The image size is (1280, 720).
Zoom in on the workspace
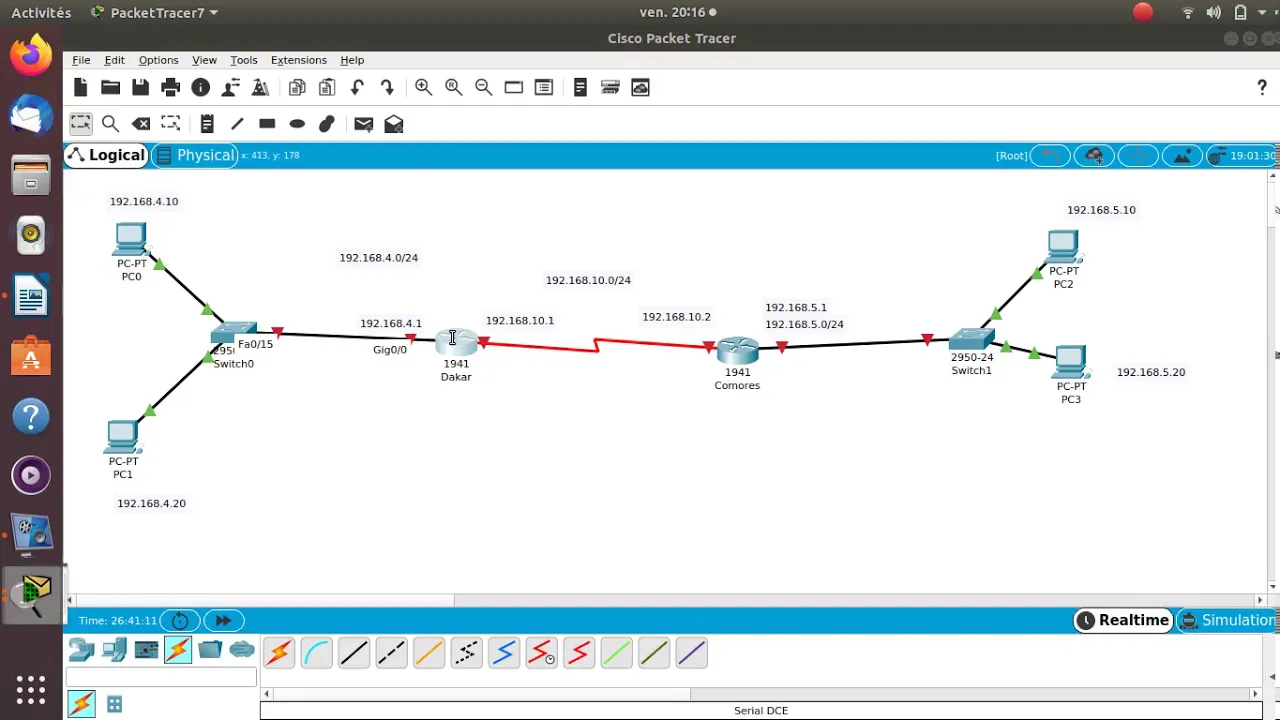tap(424, 88)
